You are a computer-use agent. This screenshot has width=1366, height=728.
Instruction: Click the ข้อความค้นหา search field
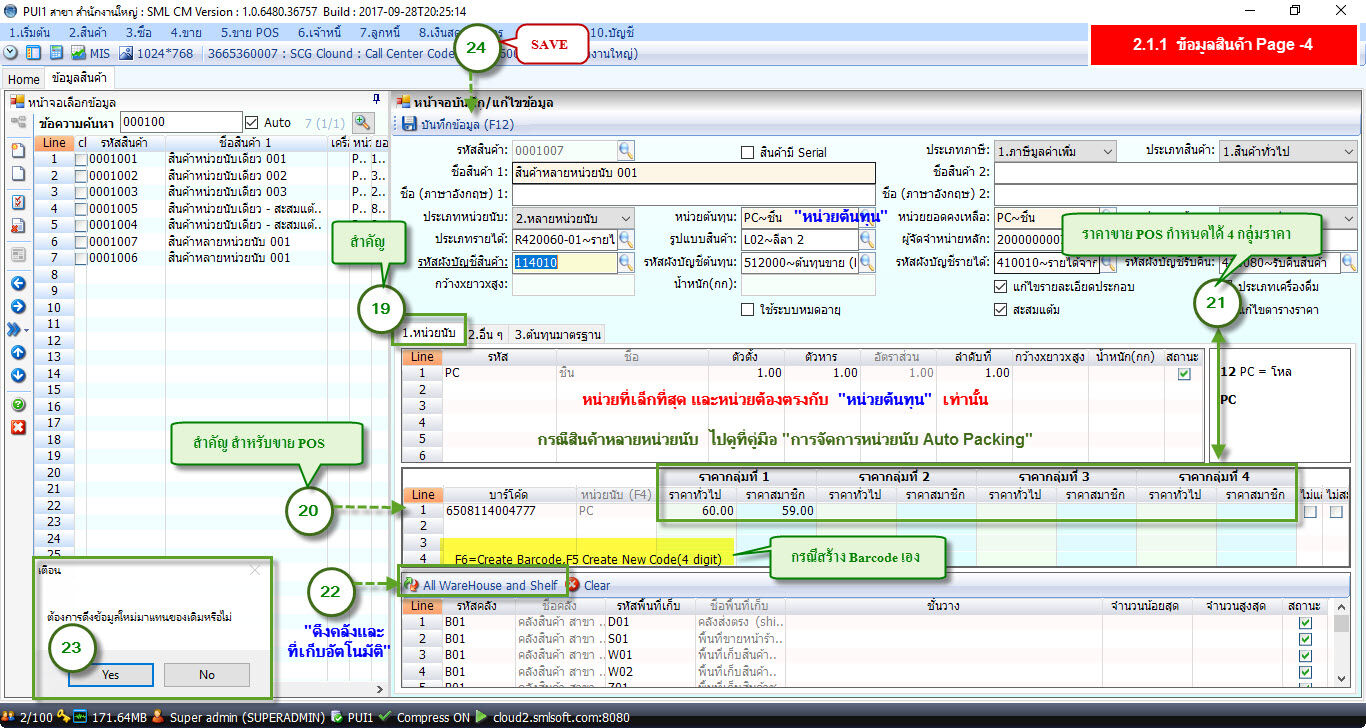coord(179,122)
